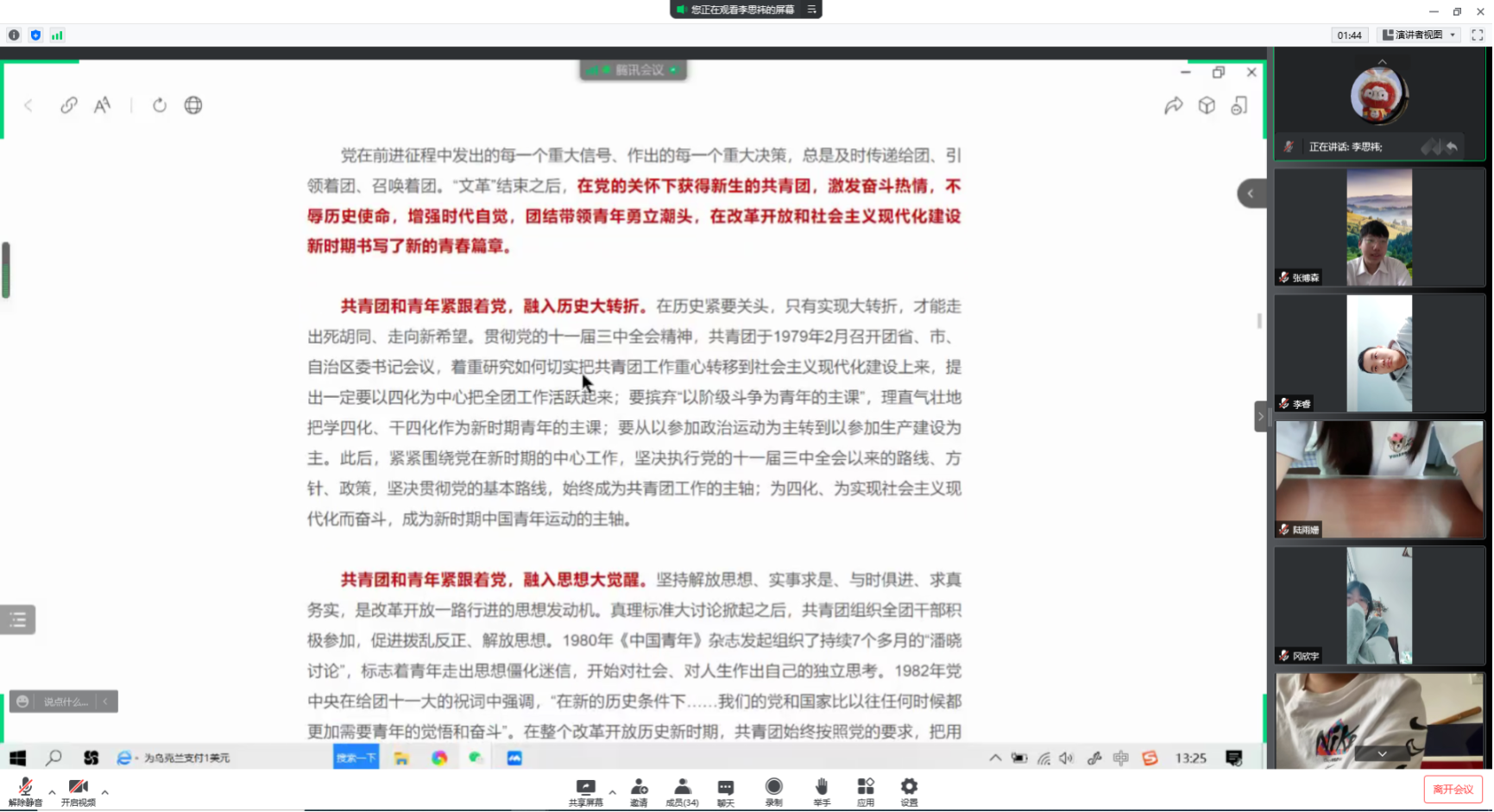Select 张博森's video thumbnail
The height and width of the screenshot is (812, 1494).
1378,227
